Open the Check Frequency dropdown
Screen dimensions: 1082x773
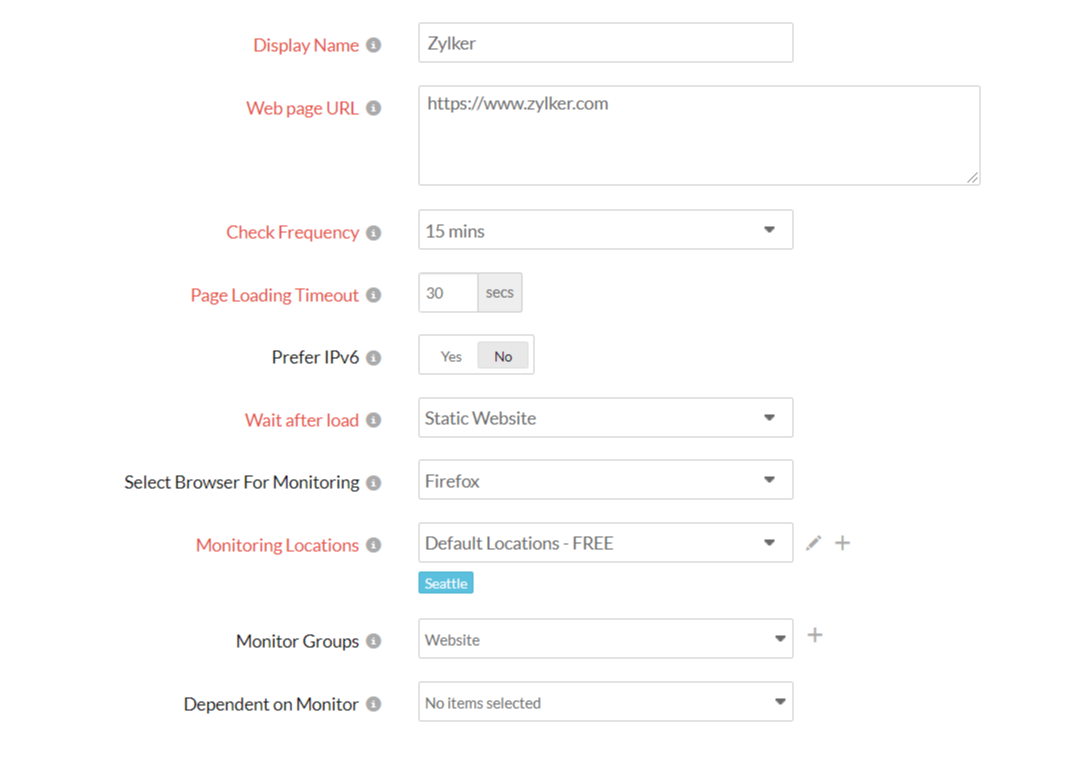tap(605, 230)
